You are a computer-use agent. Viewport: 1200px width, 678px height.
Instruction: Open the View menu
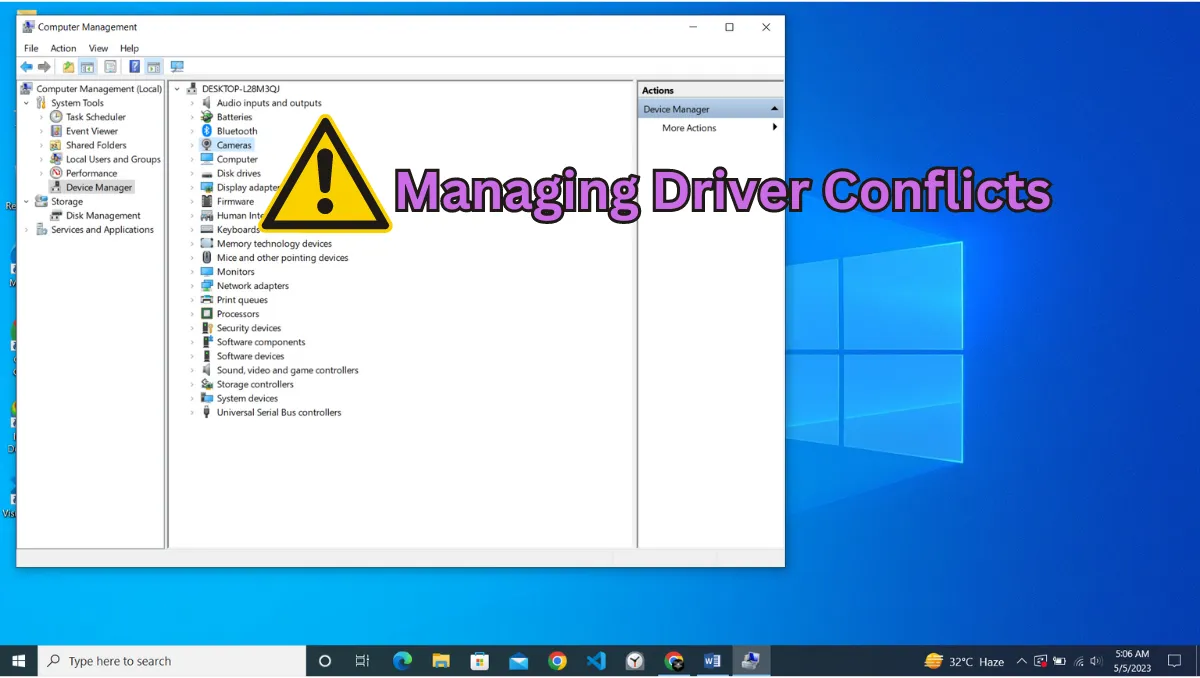[98, 48]
